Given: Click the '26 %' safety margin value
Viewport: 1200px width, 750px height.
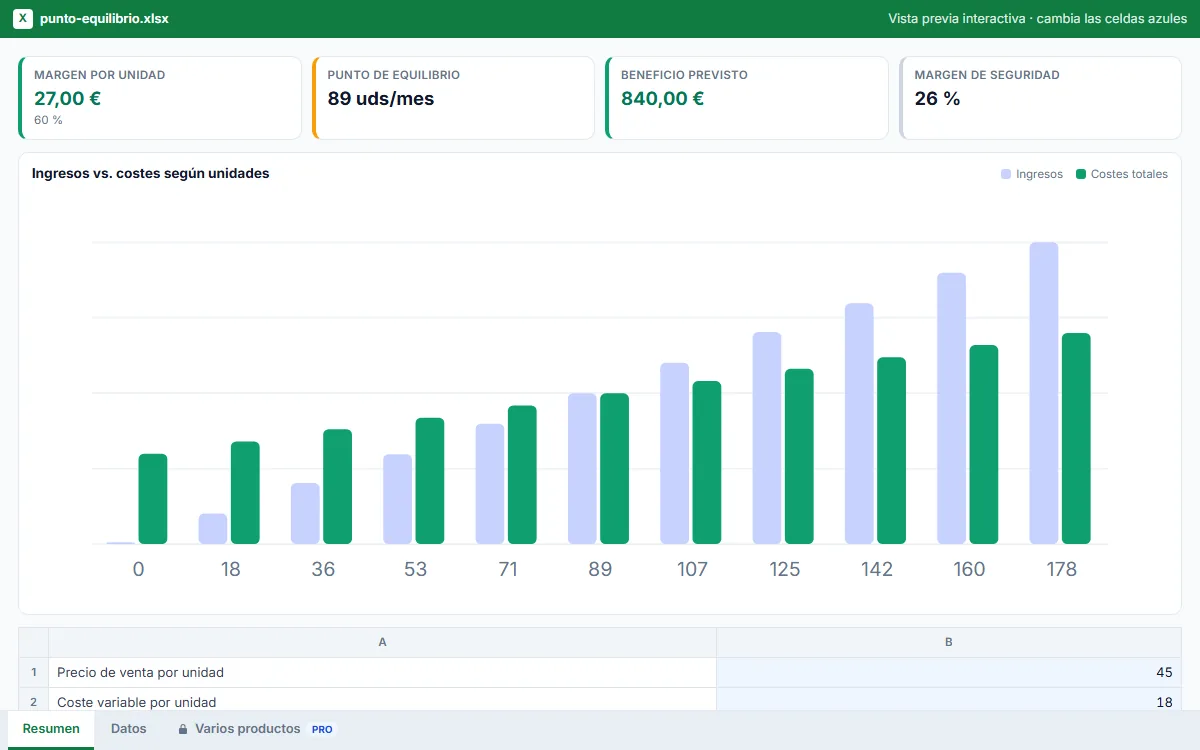Looking at the screenshot, I should click(937, 98).
